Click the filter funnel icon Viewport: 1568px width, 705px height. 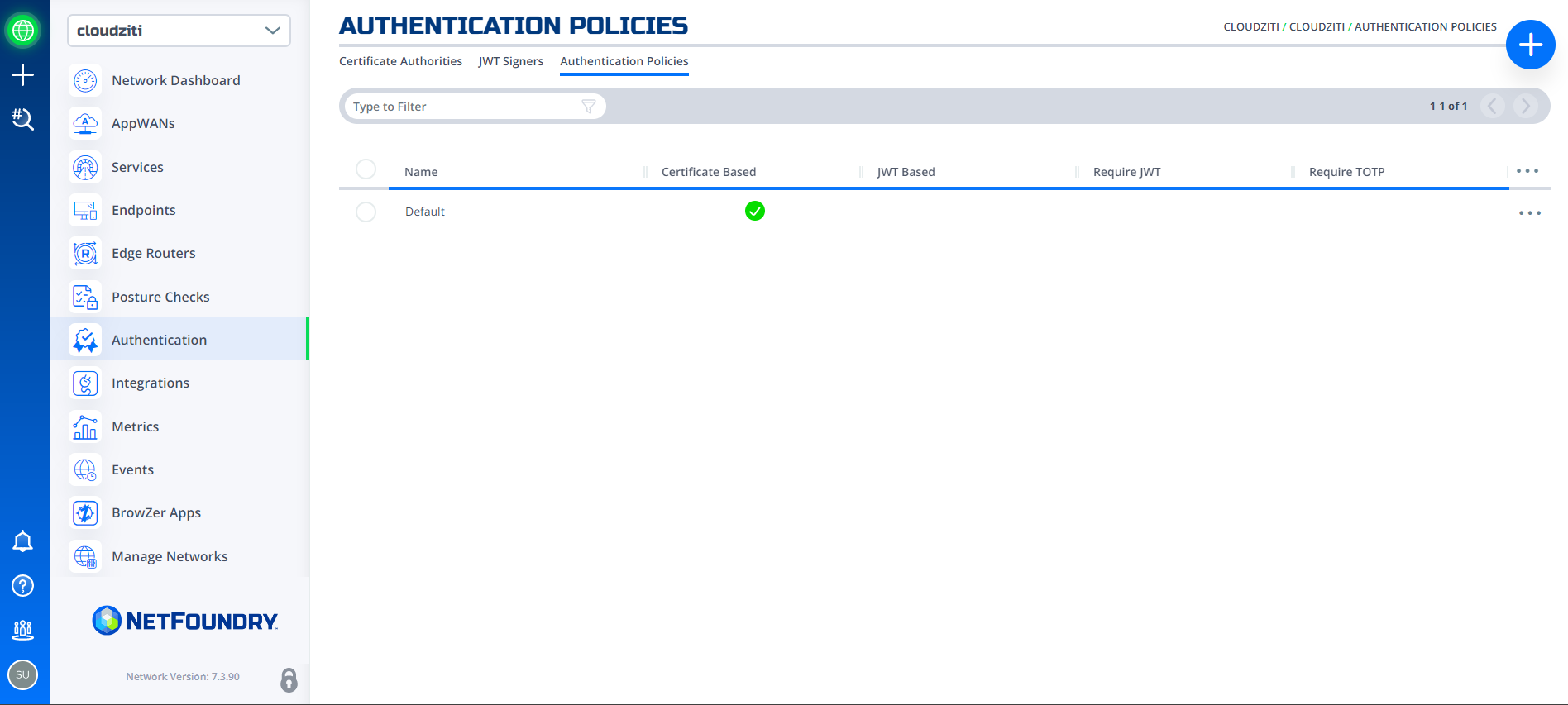point(589,107)
